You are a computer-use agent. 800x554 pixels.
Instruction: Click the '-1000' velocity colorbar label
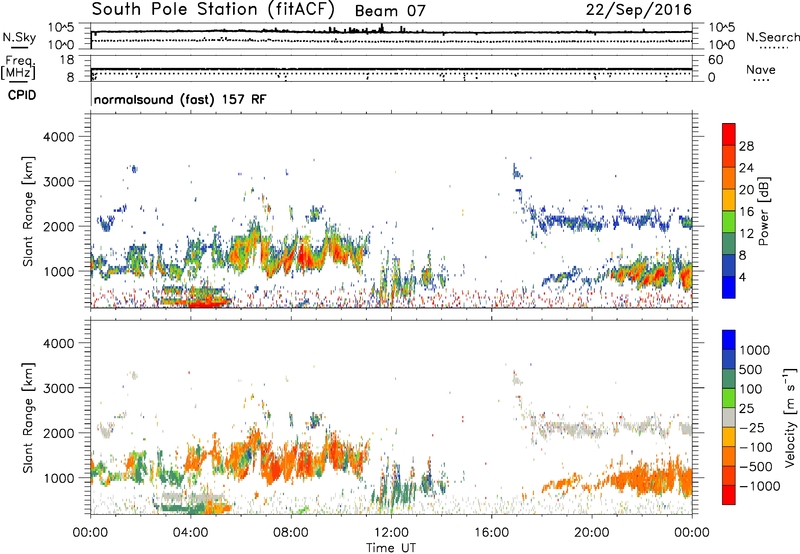pos(759,486)
